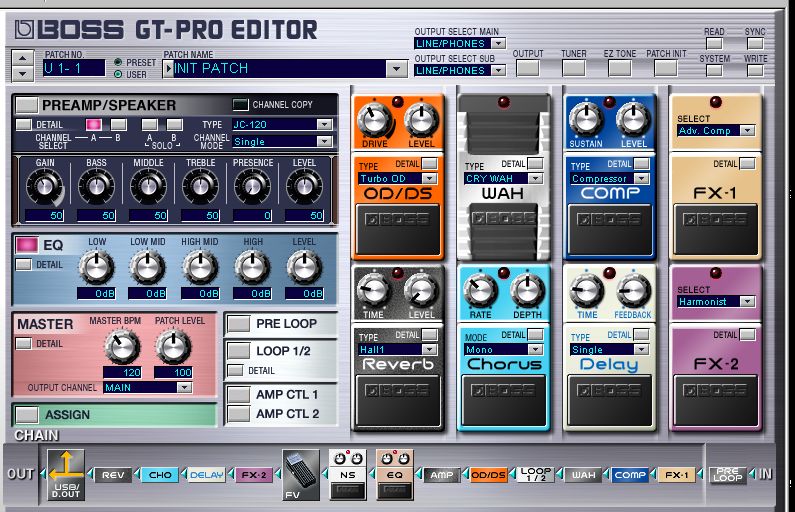This screenshot has width=795, height=512.
Task: Select the CHO block in chain
Action: click(160, 475)
